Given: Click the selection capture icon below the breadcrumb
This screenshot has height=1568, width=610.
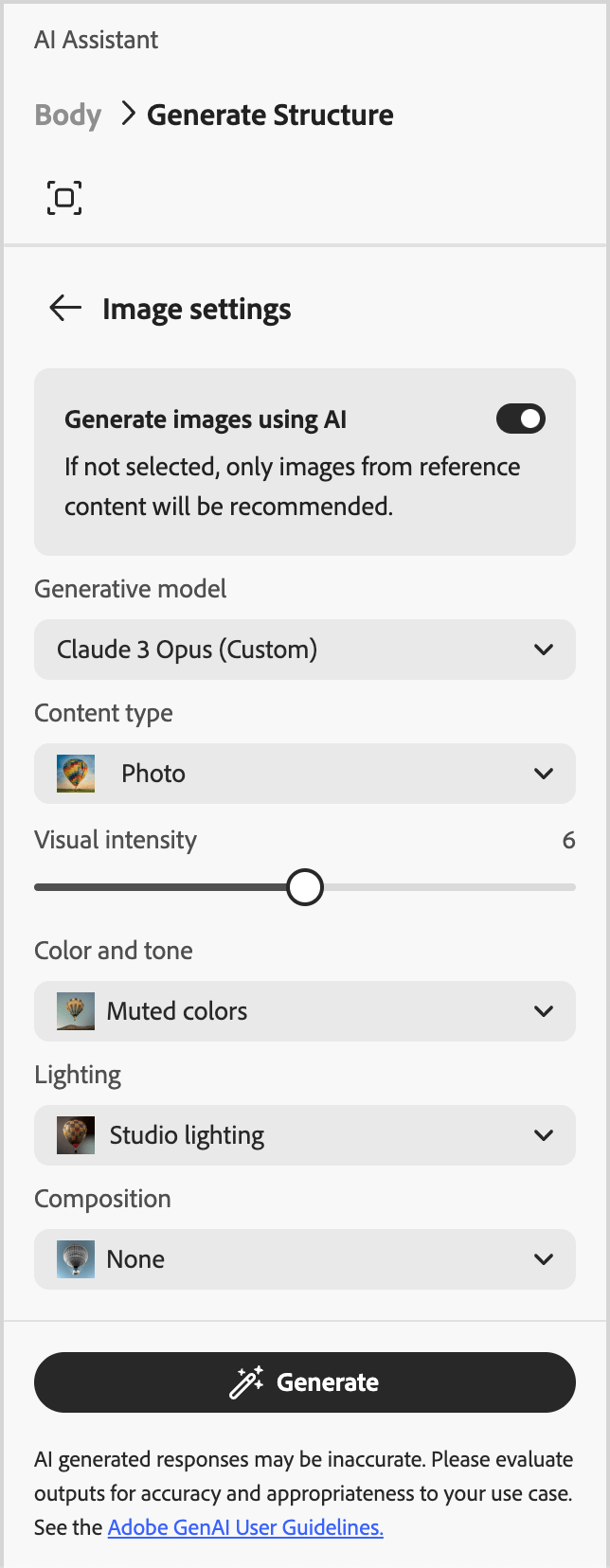Looking at the screenshot, I should [63, 198].
